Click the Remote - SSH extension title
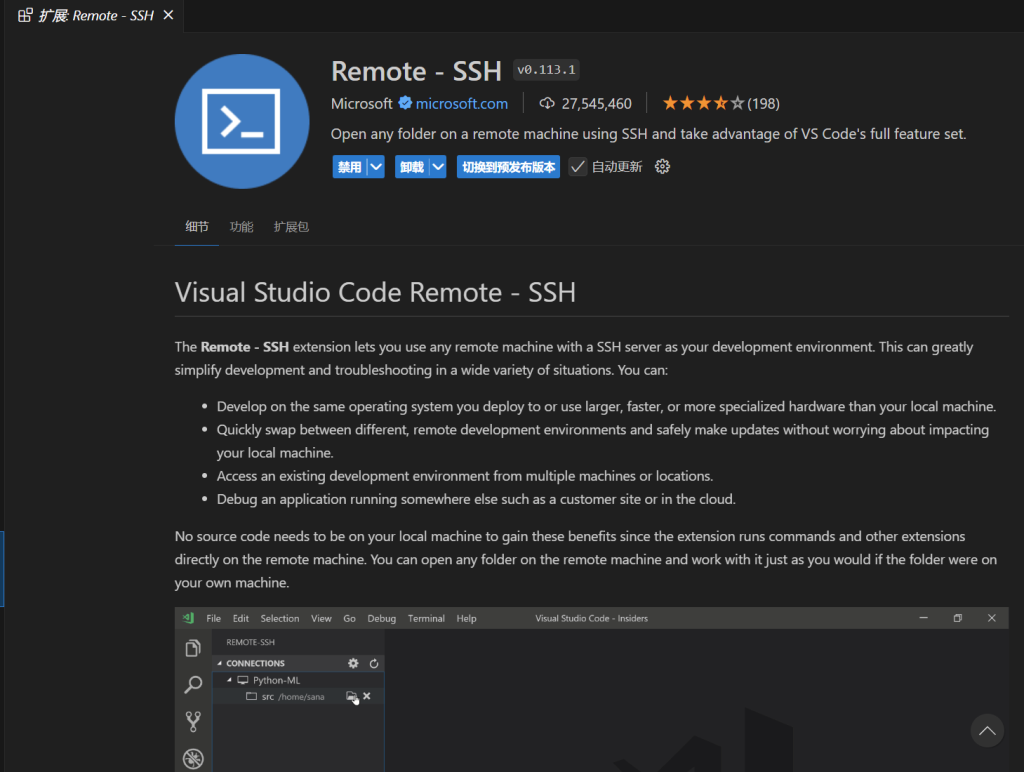The height and width of the screenshot is (772, 1024). point(416,71)
